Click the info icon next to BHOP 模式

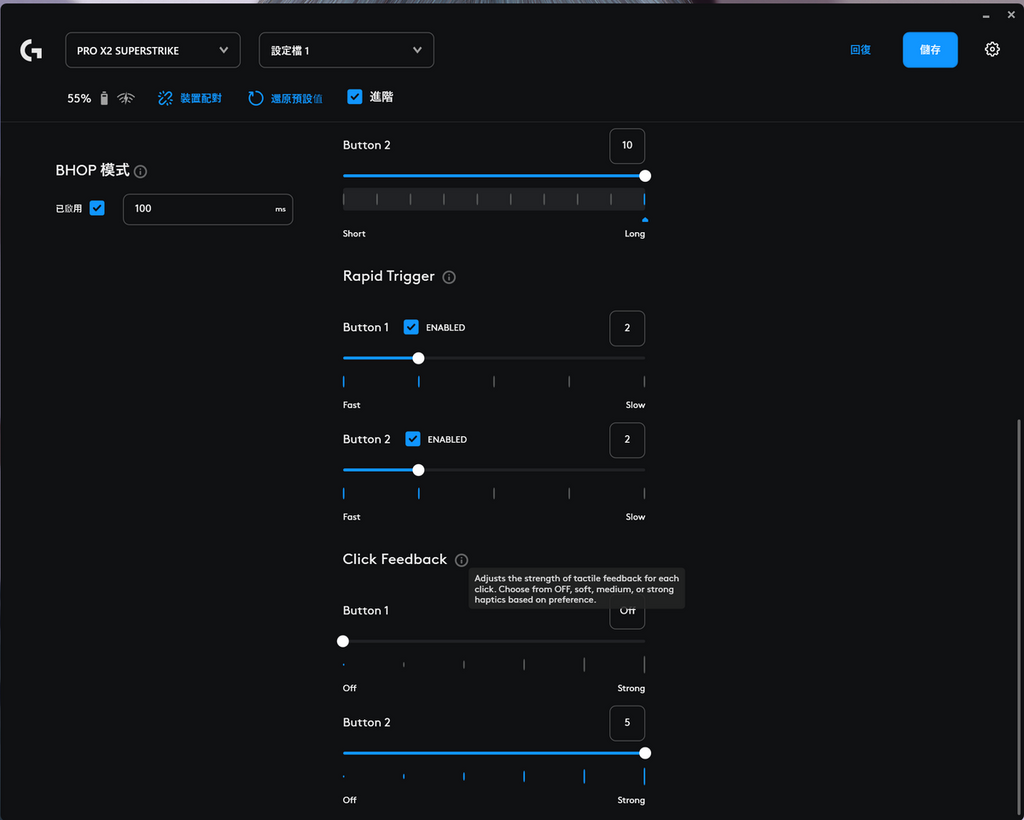[141, 172]
